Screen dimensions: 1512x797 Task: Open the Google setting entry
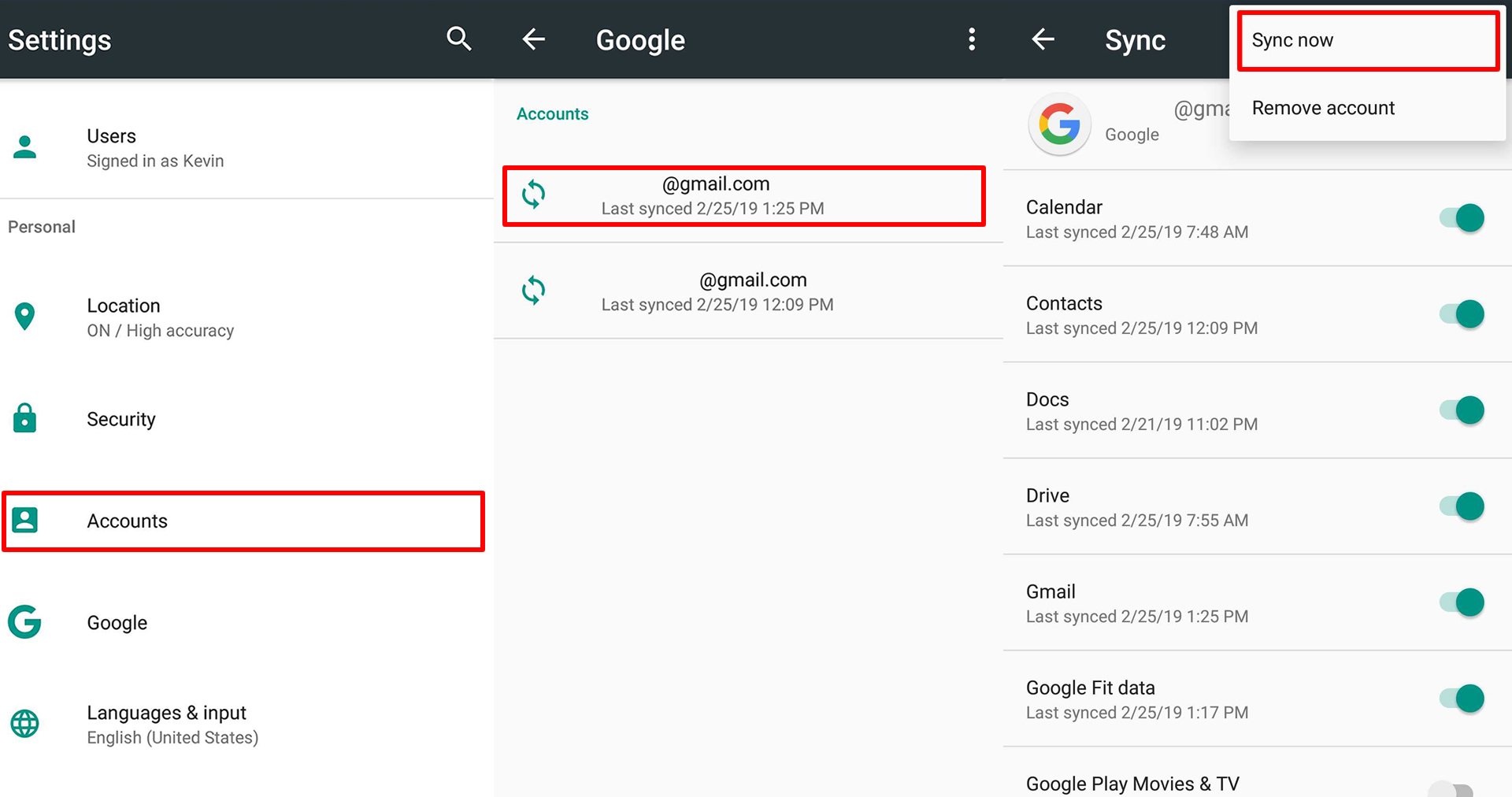246,623
